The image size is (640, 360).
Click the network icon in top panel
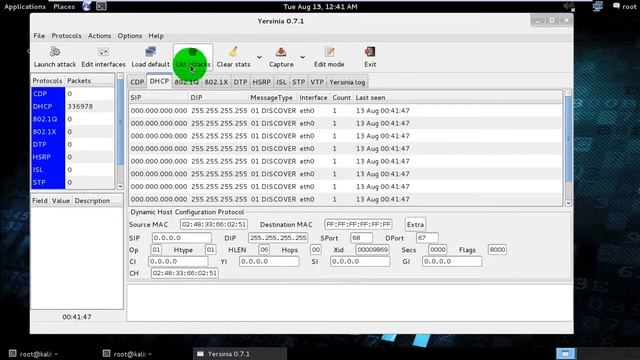point(598,6)
